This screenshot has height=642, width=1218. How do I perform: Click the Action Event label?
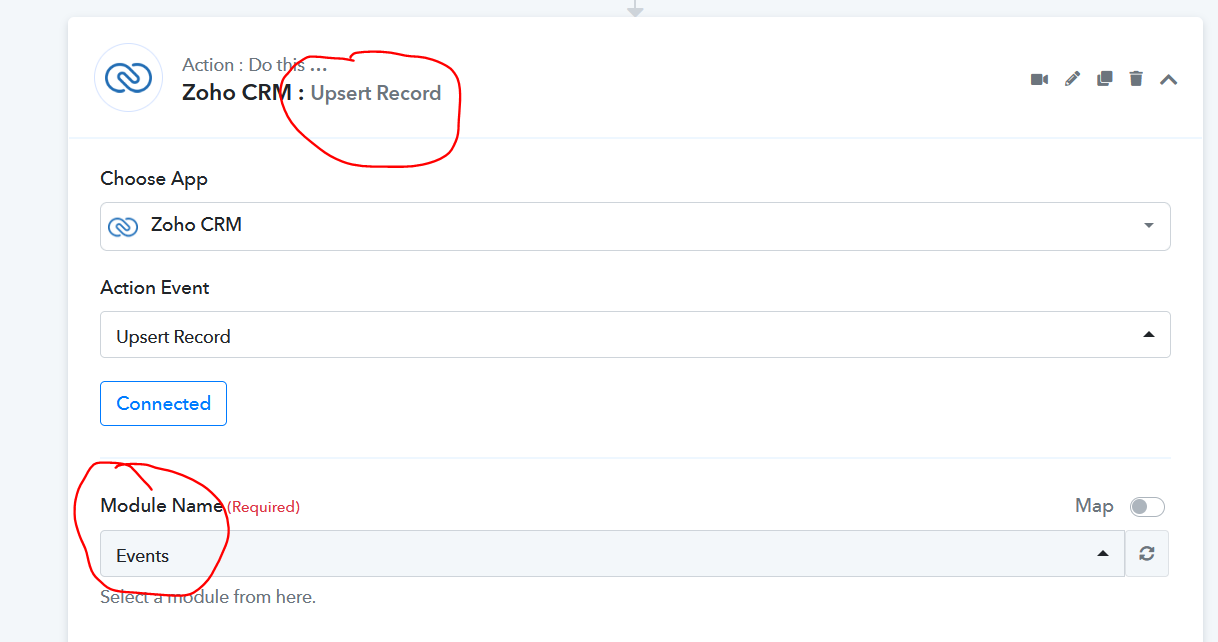coord(155,288)
